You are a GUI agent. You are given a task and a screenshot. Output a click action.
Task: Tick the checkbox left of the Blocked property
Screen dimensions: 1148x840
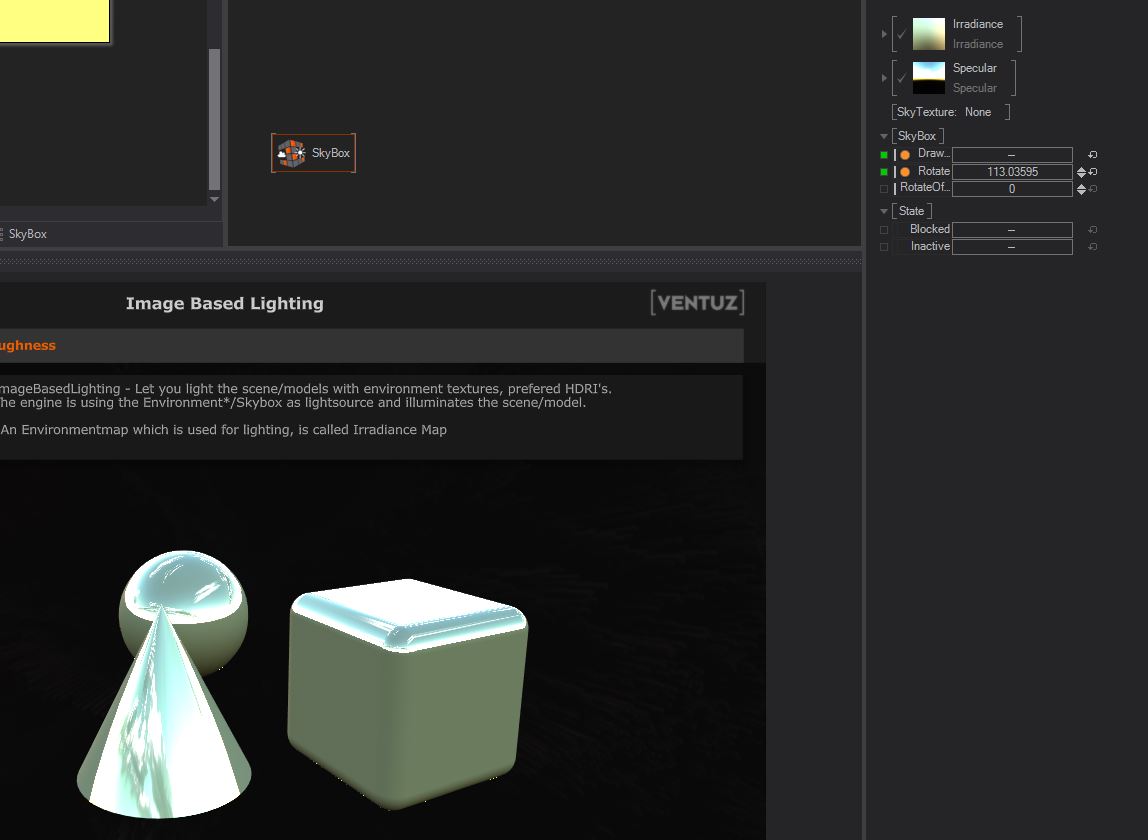coord(884,230)
